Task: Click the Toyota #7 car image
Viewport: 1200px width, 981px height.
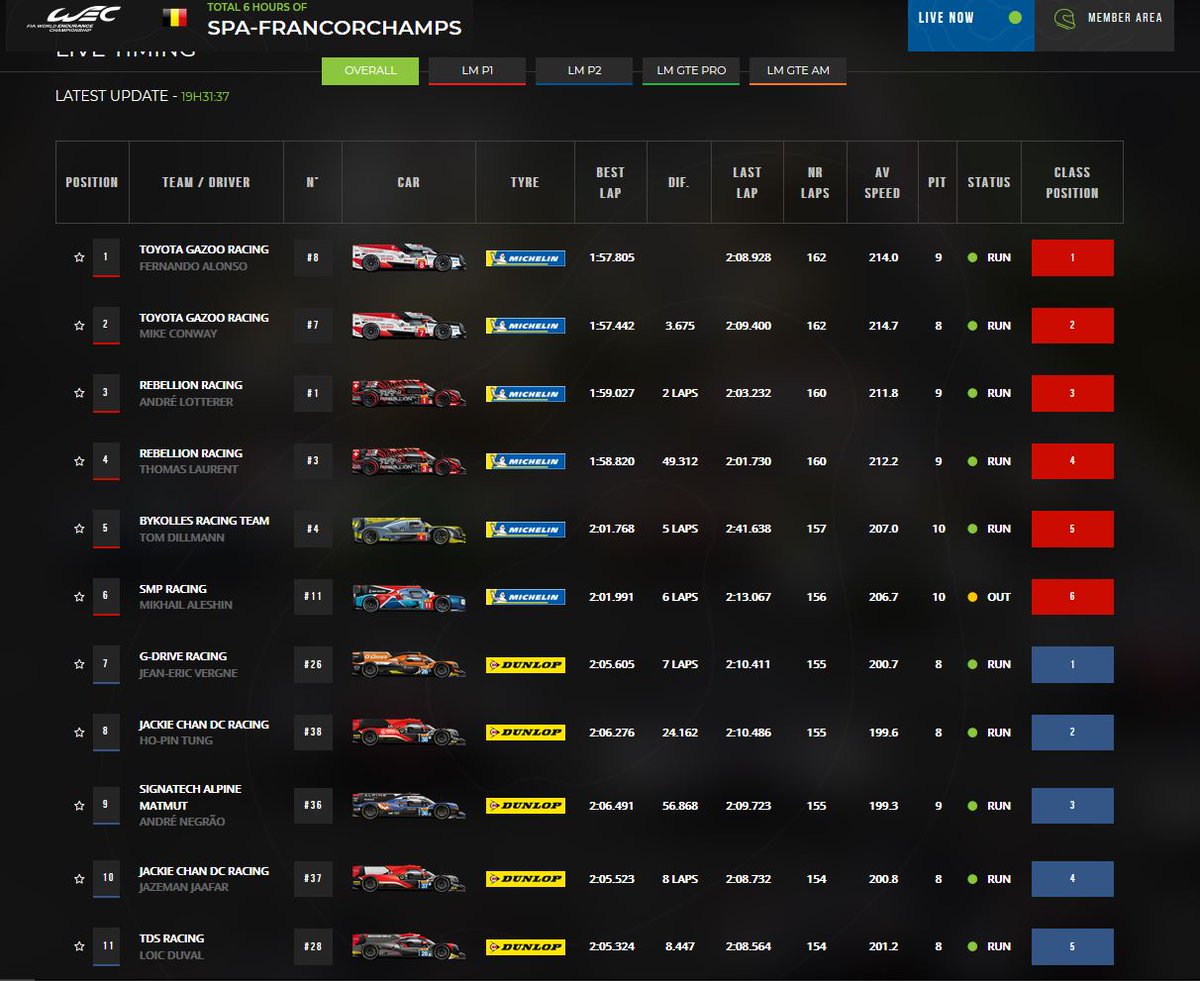Action: 409,325
